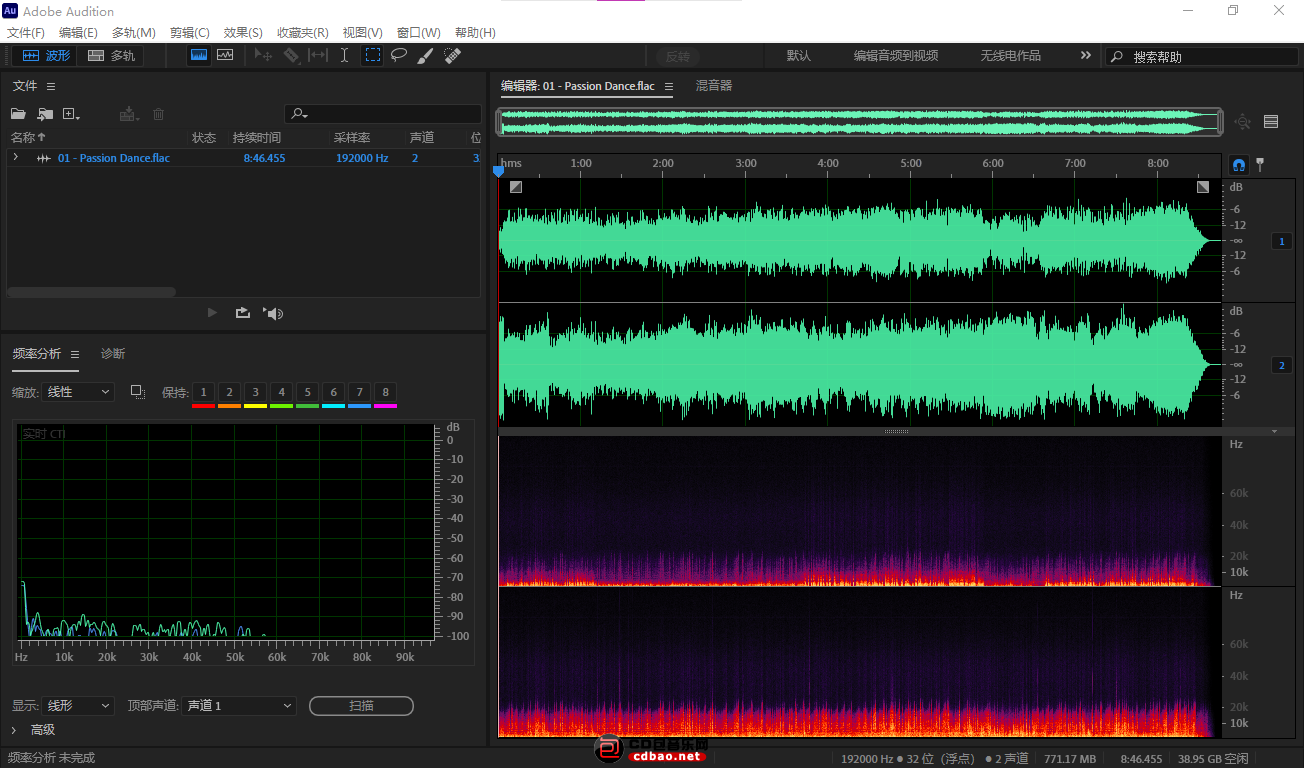Open the 频率分析 panel menu icon

pyautogui.click(x=74, y=354)
